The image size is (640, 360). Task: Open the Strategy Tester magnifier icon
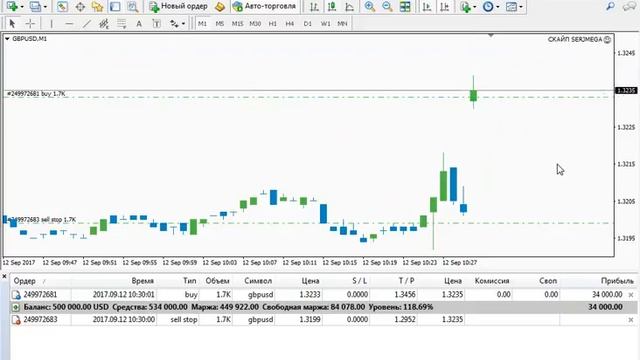132,7
